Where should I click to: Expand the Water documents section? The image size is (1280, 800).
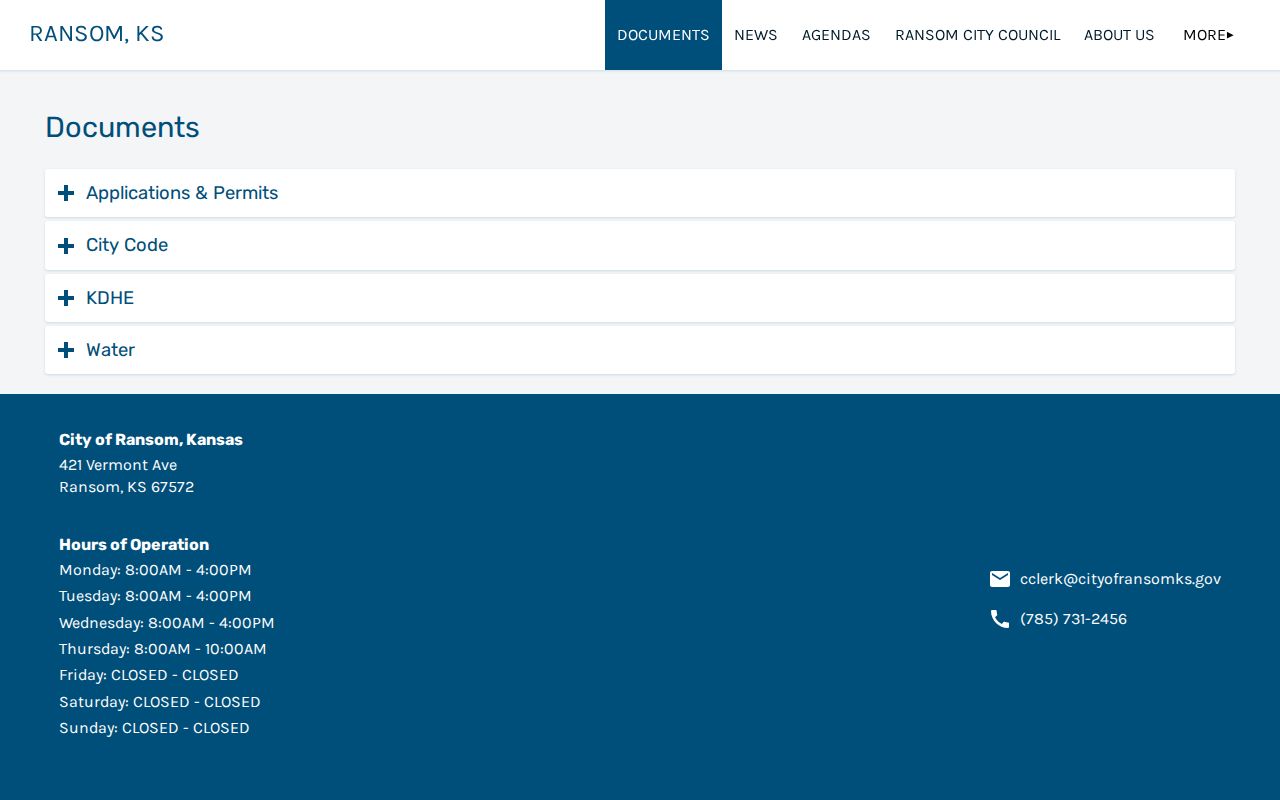(640, 350)
